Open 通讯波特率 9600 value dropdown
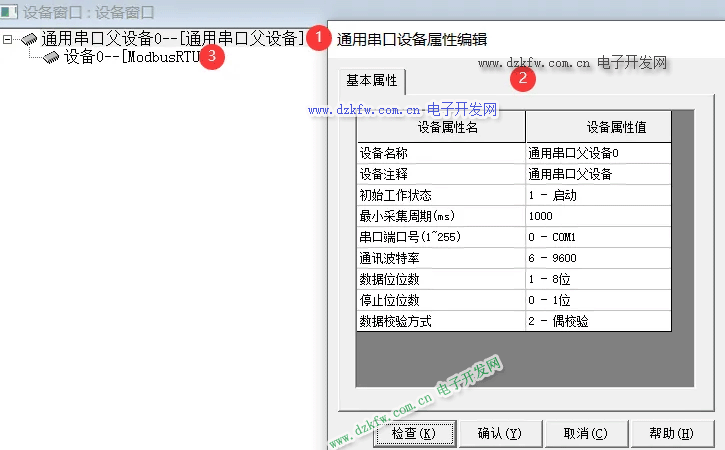 (x=598, y=258)
